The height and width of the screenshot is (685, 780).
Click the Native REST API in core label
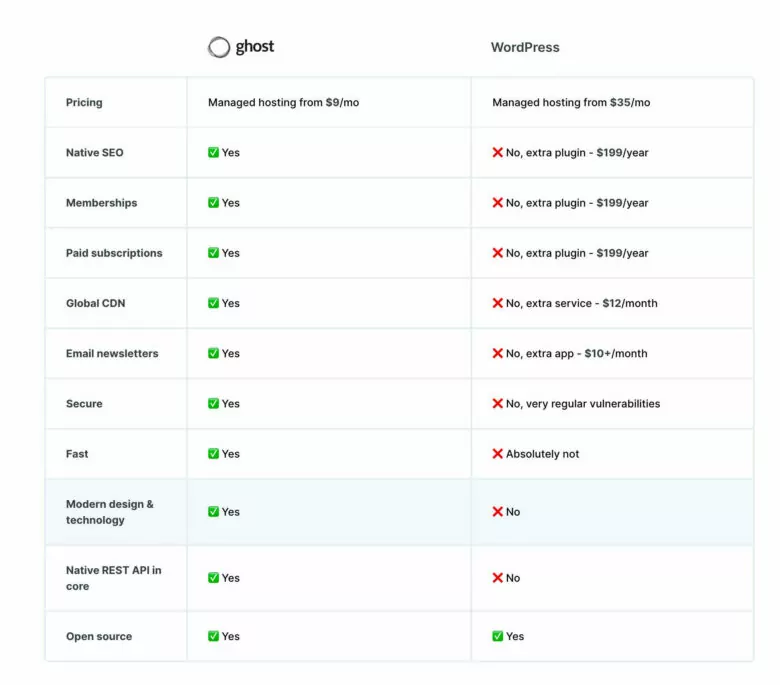tap(113, 578)
